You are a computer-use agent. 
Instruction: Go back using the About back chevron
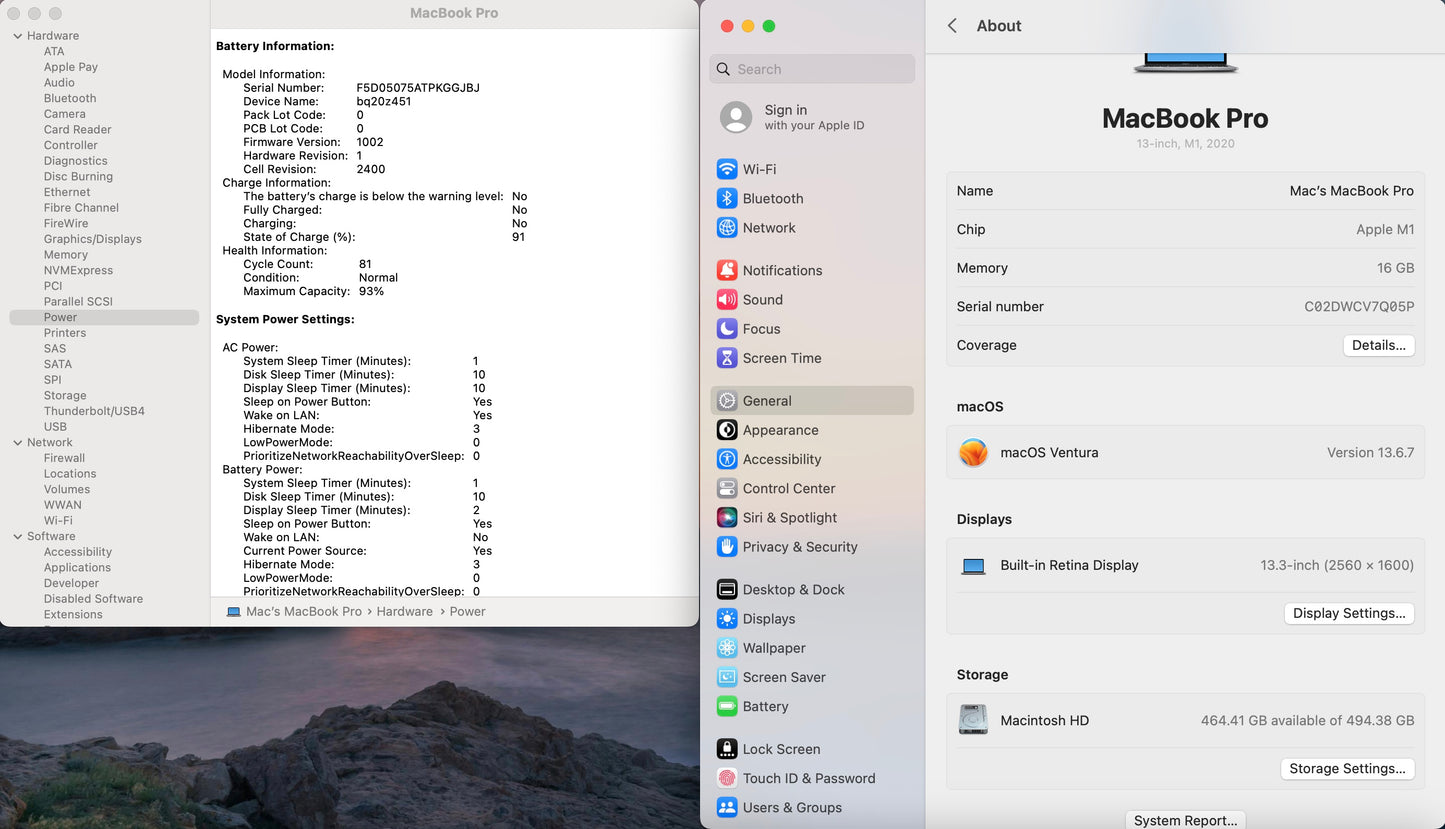[952, 26]
